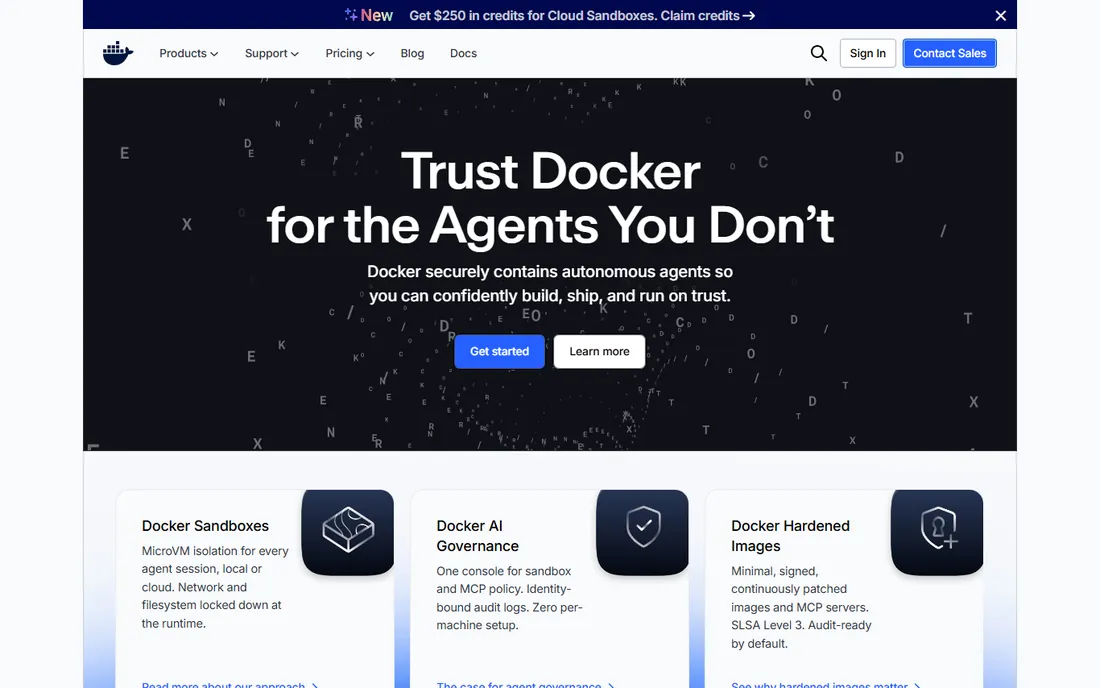
Task: Click the Docker Sandboxes cube icon
Action: (348, 530)
